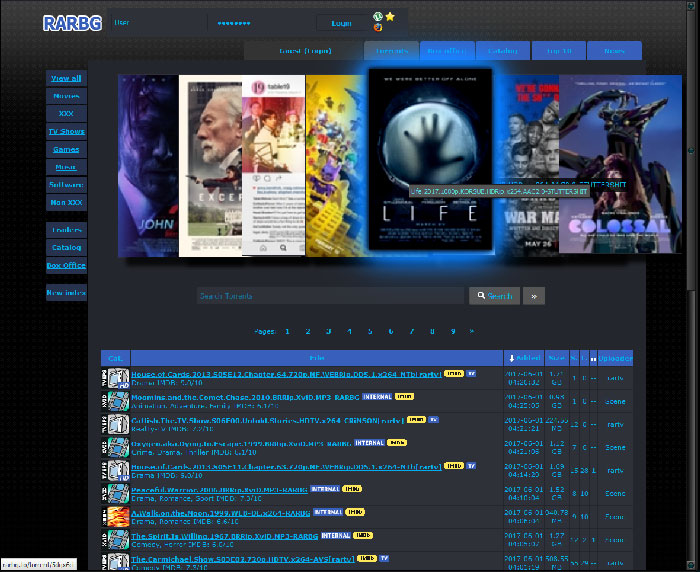
Task: Click the Login button
Action: (341, 23)
